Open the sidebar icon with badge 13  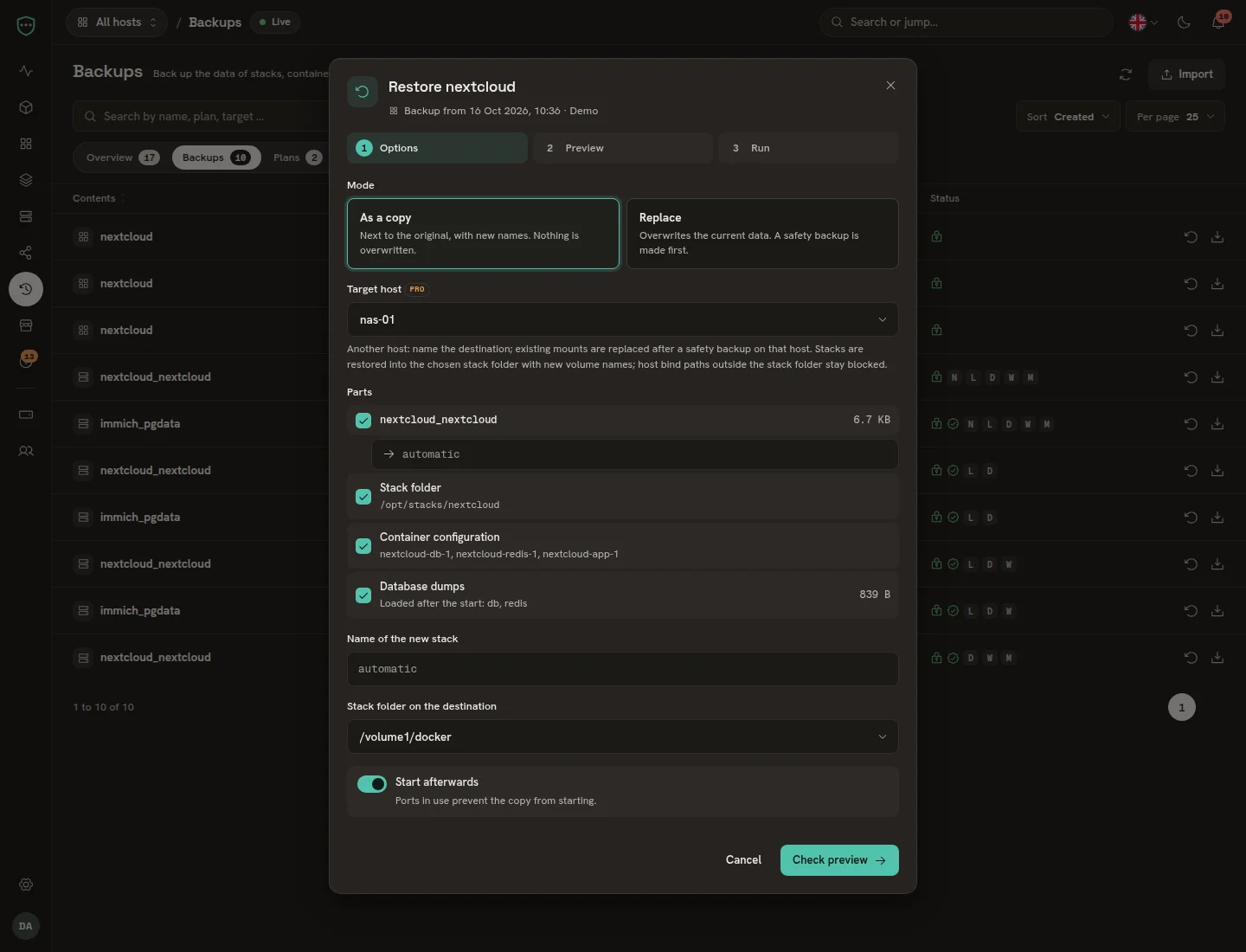click(26, 361)
